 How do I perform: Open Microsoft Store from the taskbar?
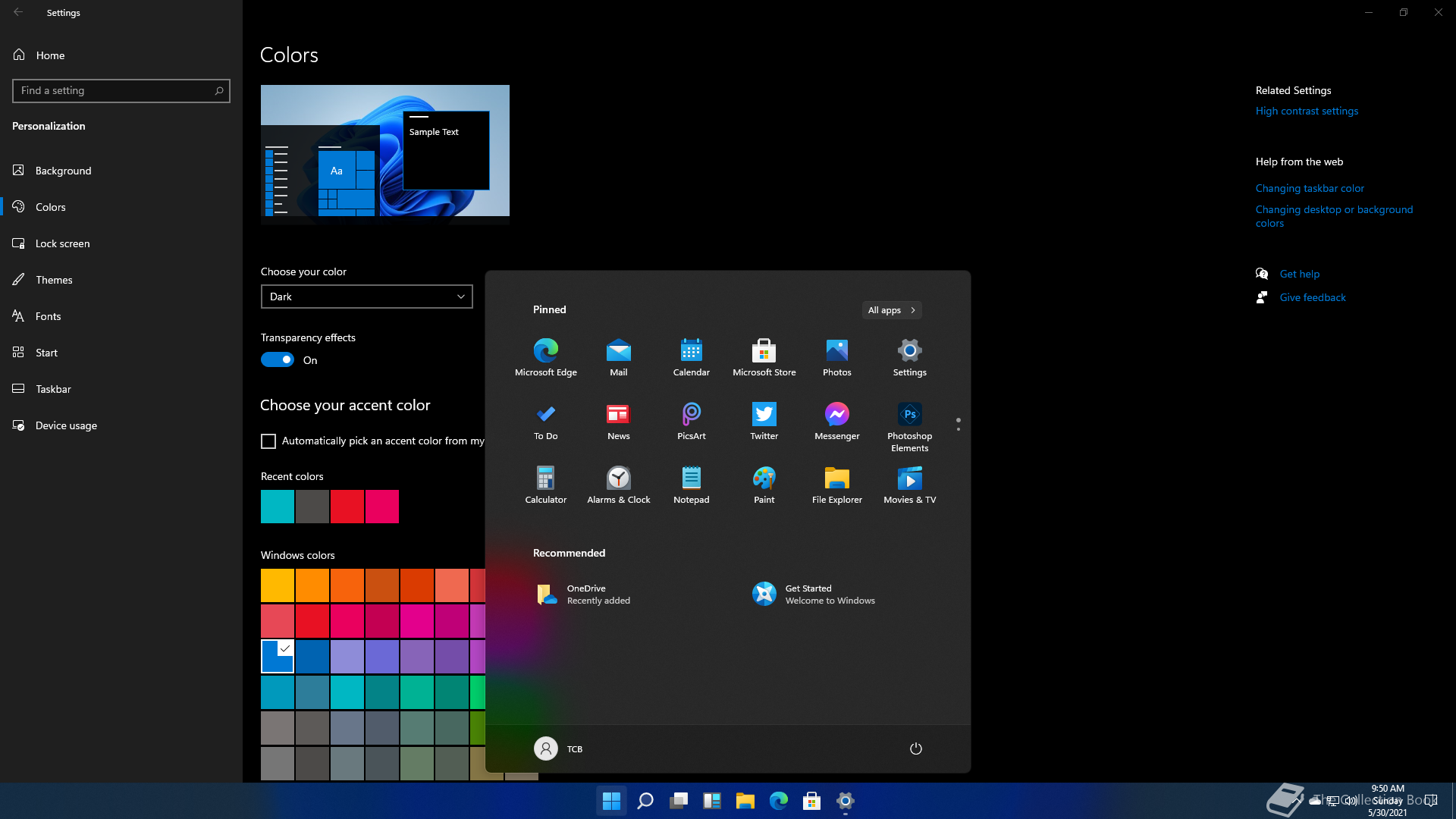pyautogui.click(x=812, y=801)
